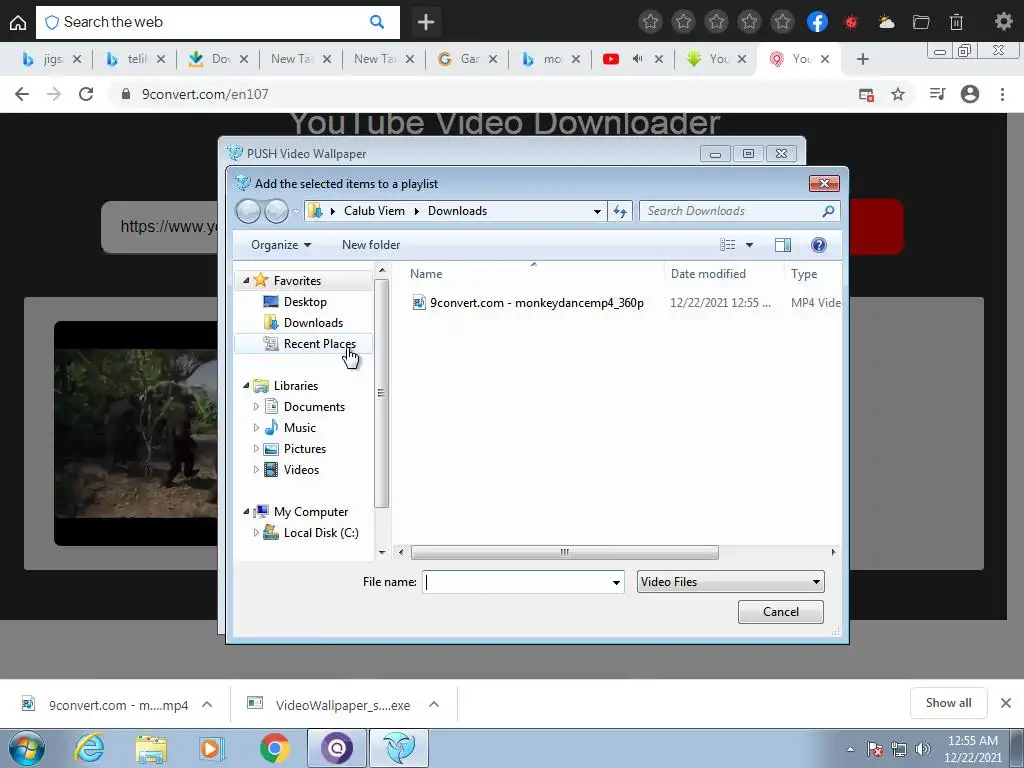The width and height of the screenshot is (1024, 768).
Task: Reload the 9convert page
Action: coord(86,94)
